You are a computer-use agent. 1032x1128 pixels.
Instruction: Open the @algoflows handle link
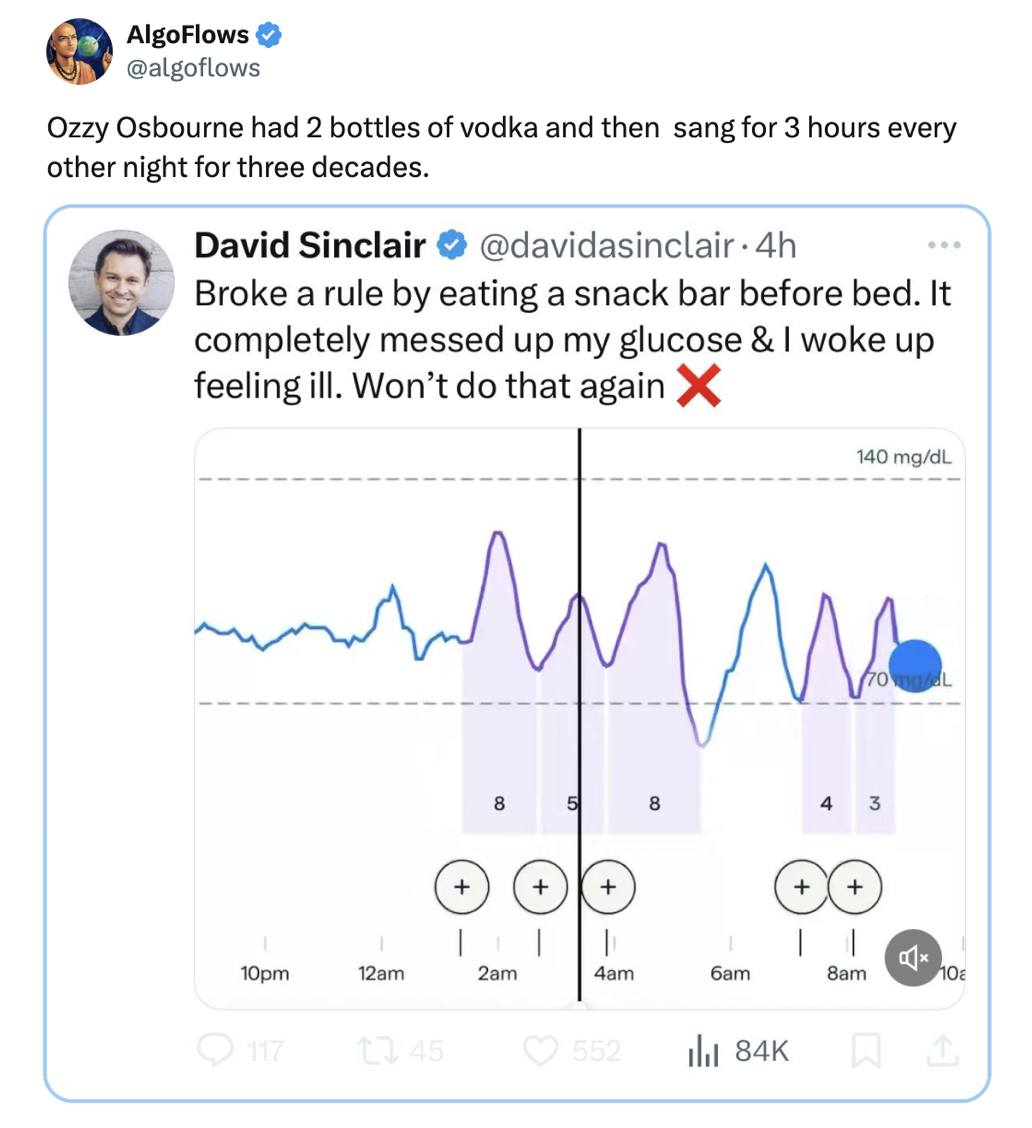(193, 68)
